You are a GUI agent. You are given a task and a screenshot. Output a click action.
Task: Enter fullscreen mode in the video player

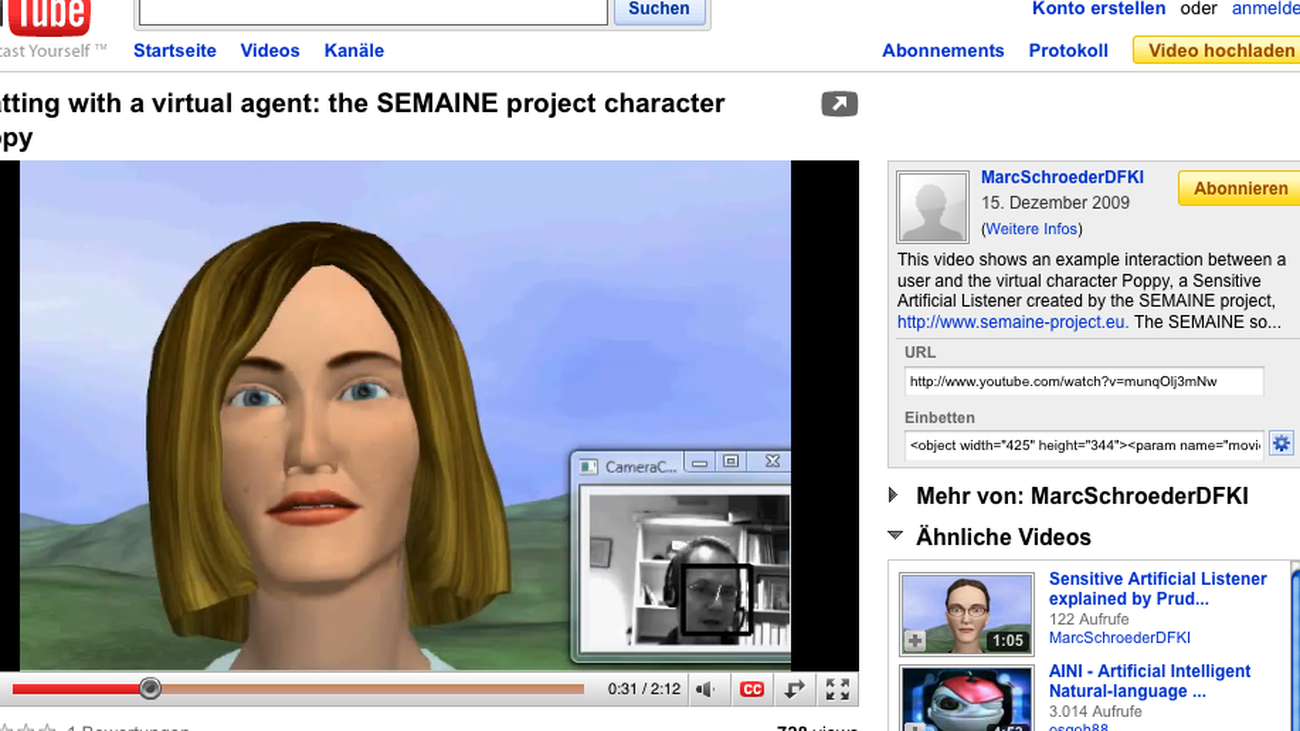pyautogui.click(x=837, y=689)
